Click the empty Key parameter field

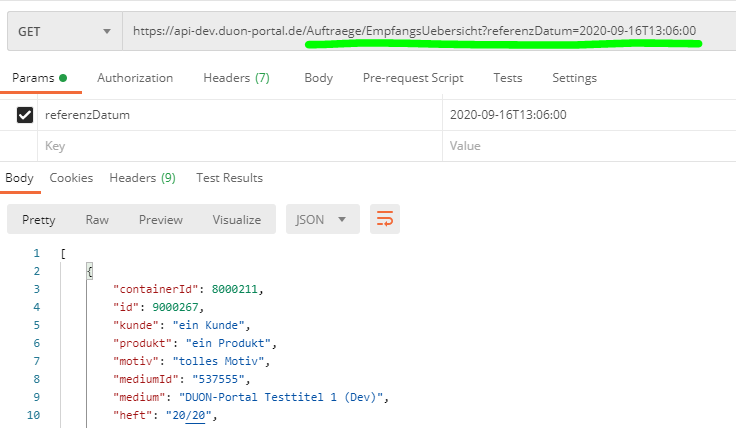pos(240,145)
